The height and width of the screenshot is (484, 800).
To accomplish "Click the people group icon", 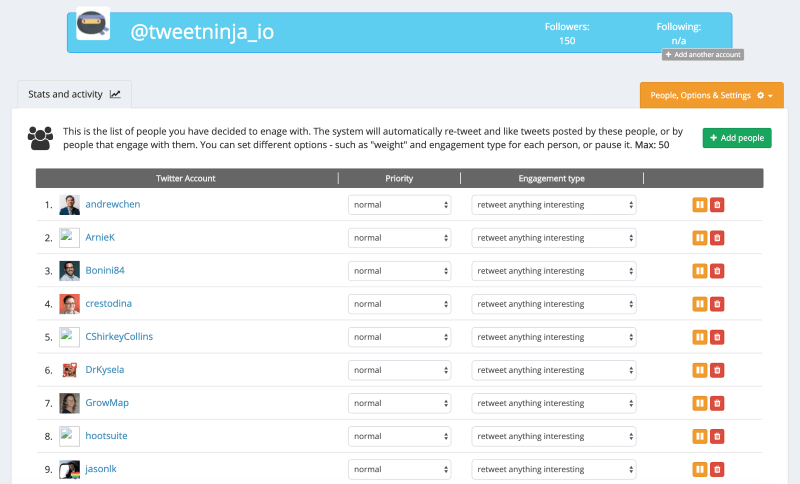I will click(x=41, y=137).
